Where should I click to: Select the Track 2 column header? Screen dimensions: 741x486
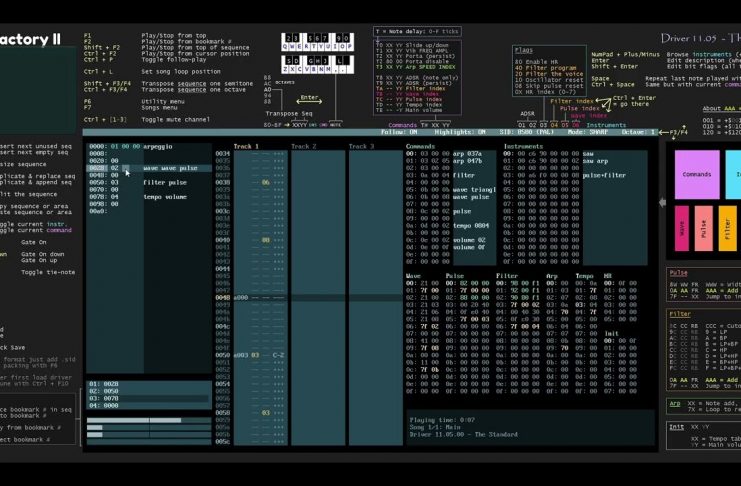point(303,146)
